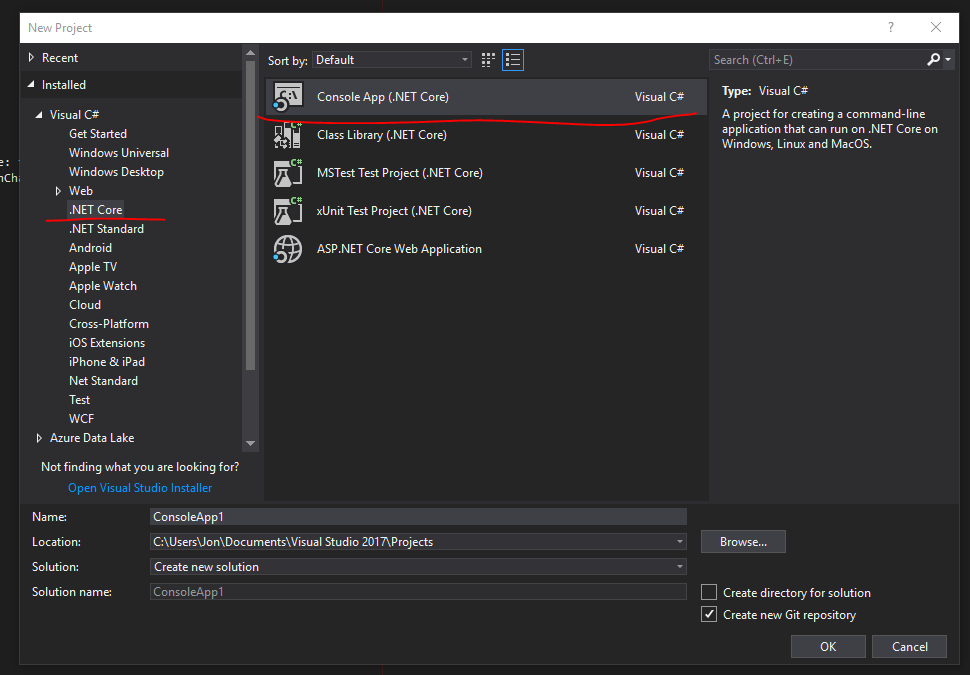Select the WCF category
The image size is (970, 675).
tap(82, 419)
